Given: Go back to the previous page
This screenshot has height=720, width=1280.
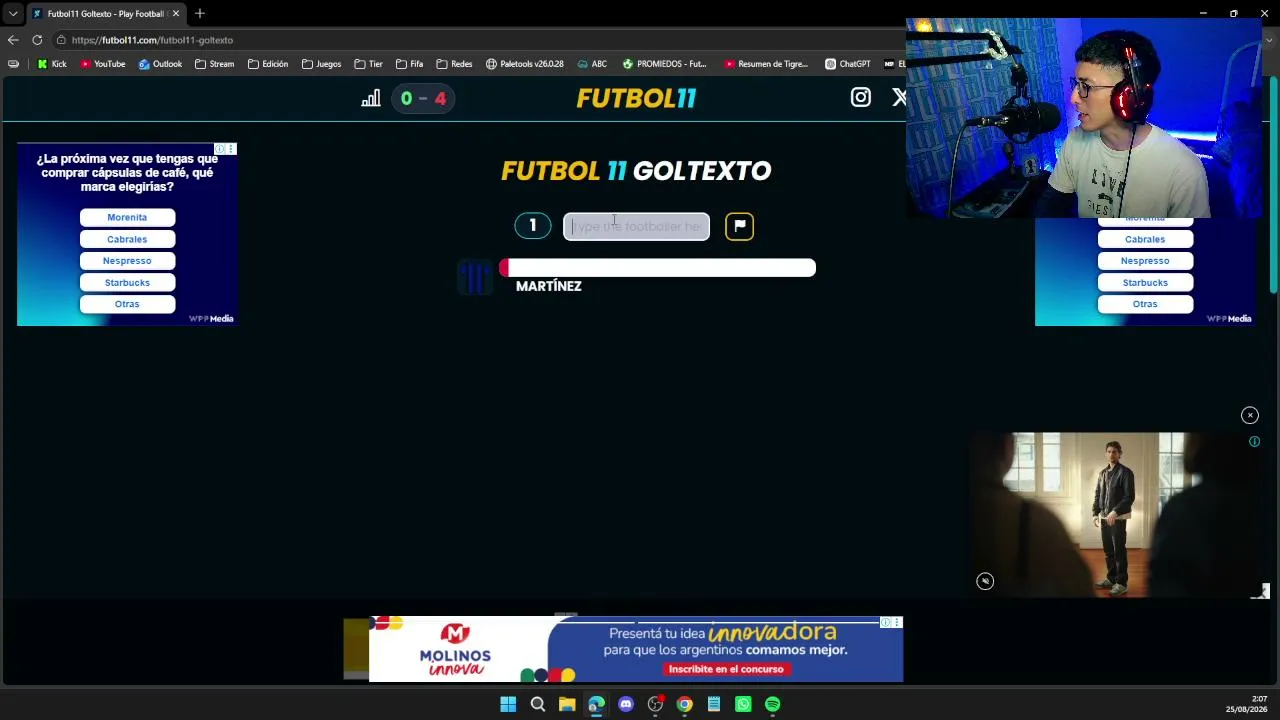Looking at the screenshot, I should 12,40.
